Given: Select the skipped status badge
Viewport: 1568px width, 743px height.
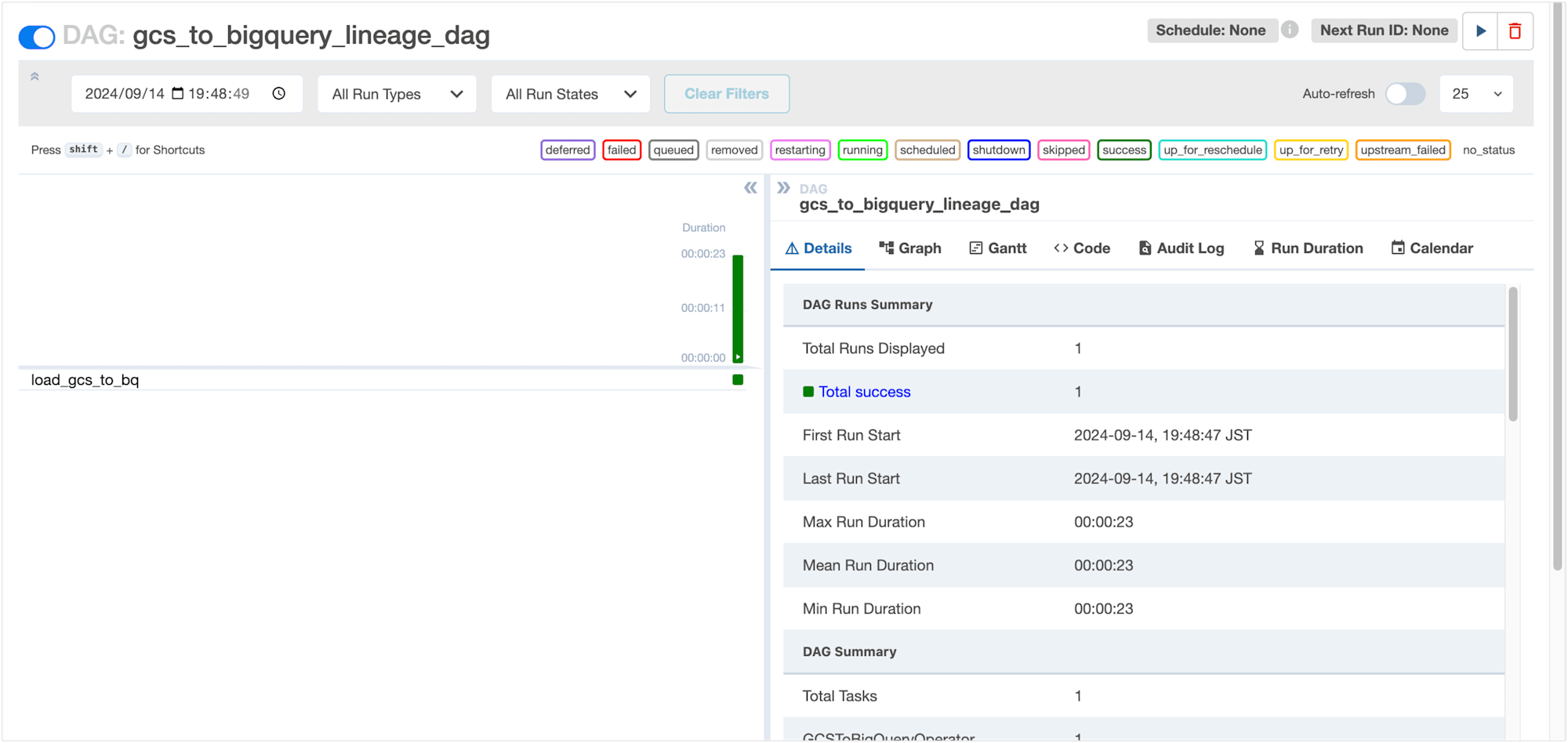Looking at the screenshot, I should point(1064,150).
